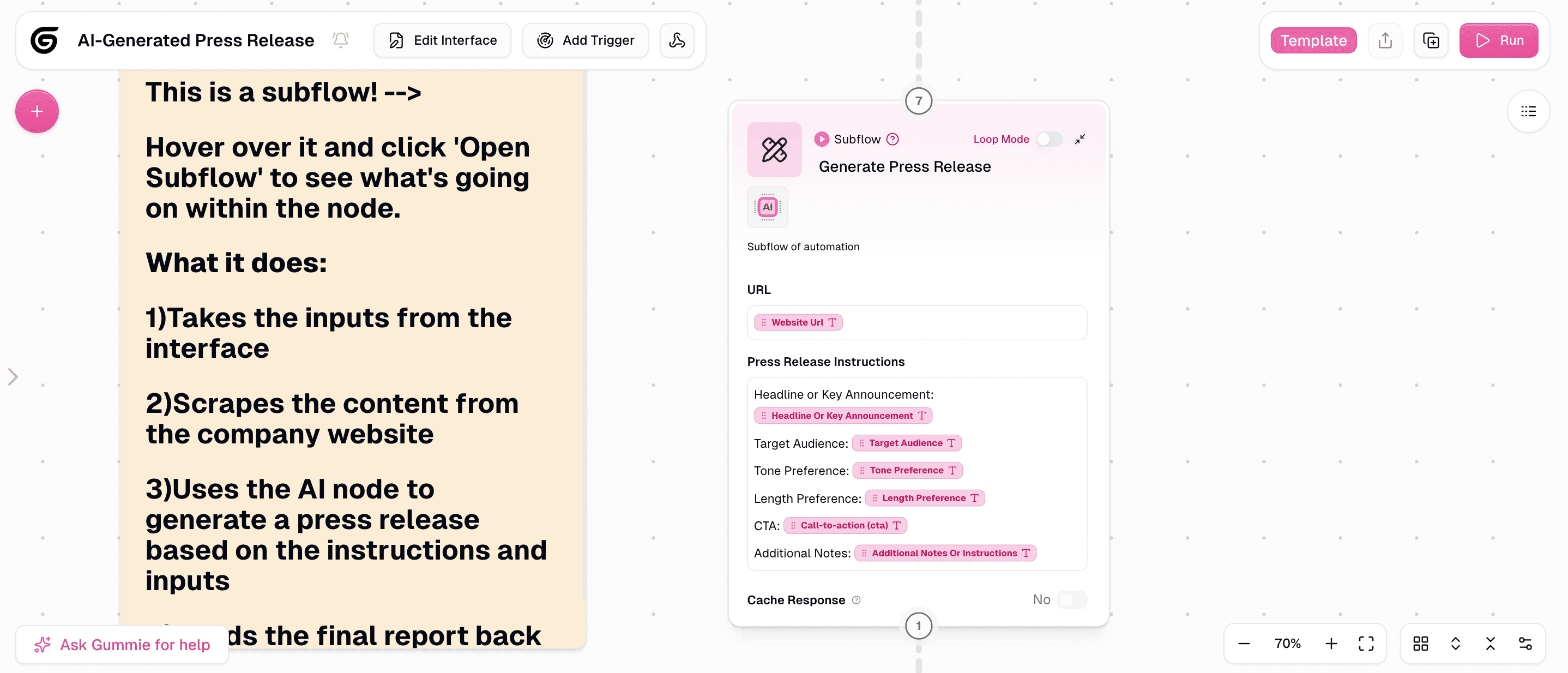Collapse the Generate Press Release node

pyautogui.click(x=1080, y=140)
